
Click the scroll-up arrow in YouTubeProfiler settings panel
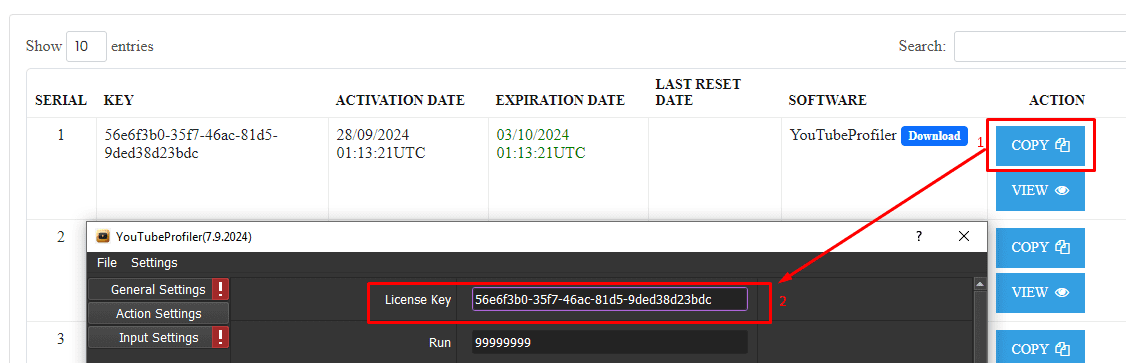pyautogui.click(x=980, y=285)
